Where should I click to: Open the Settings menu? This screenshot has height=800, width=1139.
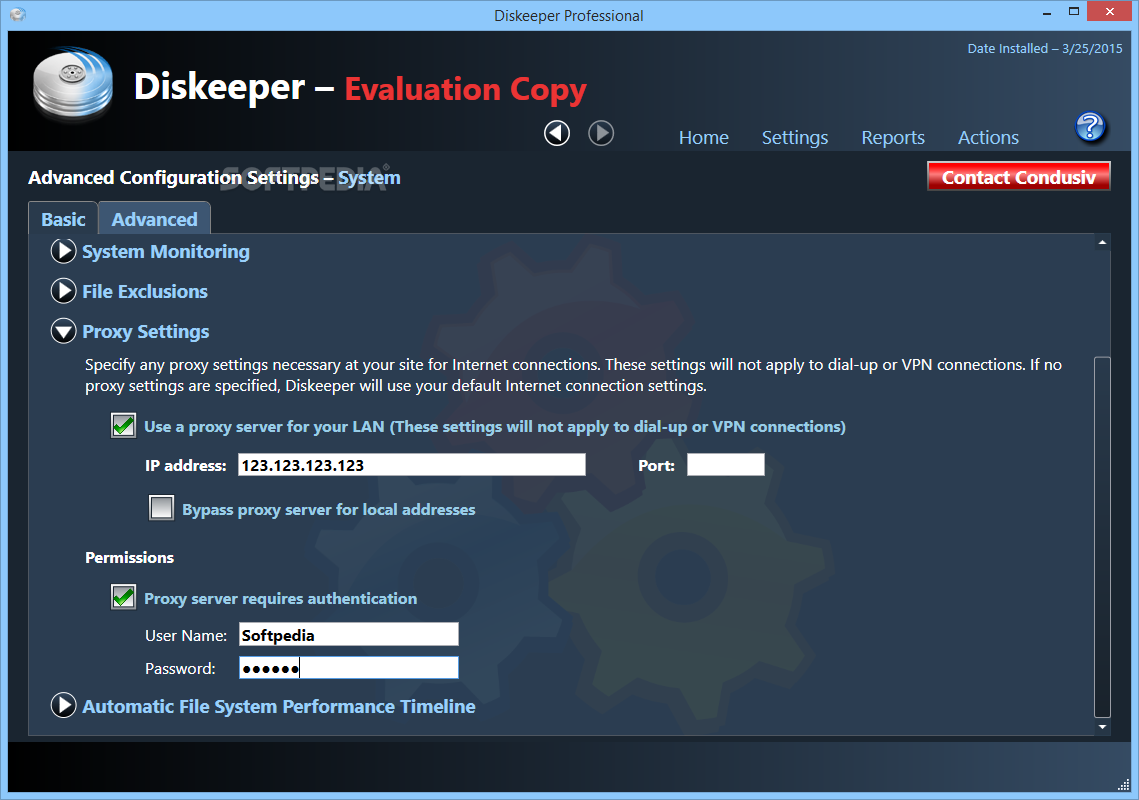(x=795, y=137)
